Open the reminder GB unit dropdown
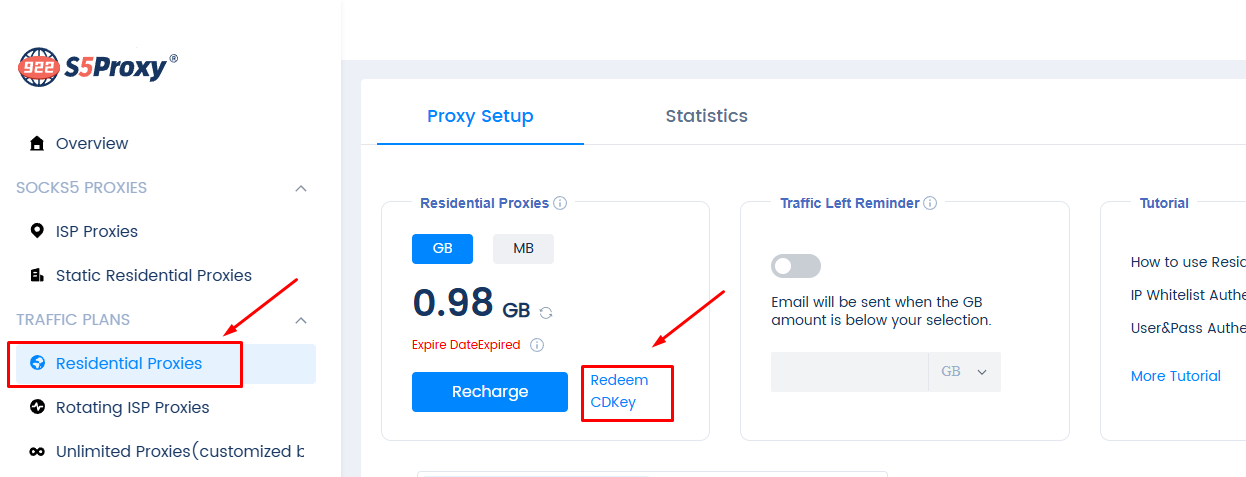 pos(964,372)
